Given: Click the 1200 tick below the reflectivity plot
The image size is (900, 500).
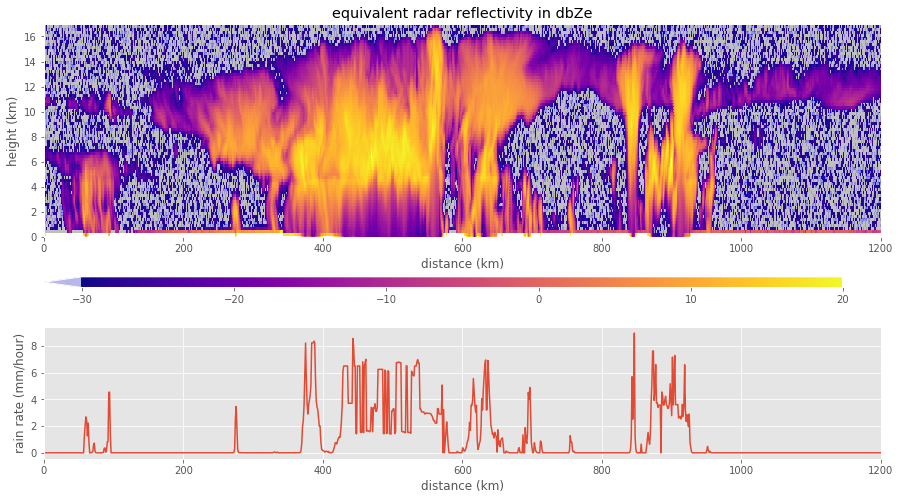Looking at the screenshot, I should [880, 248].
